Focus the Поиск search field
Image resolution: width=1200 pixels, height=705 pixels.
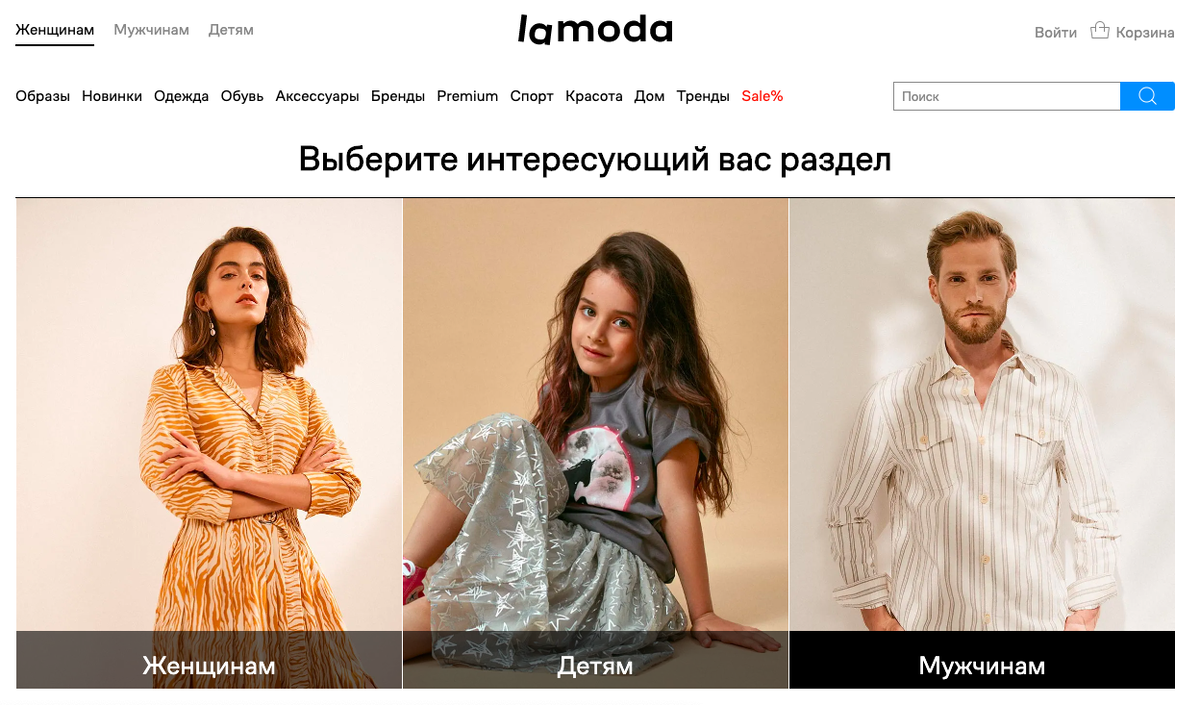coord(1007,96)
